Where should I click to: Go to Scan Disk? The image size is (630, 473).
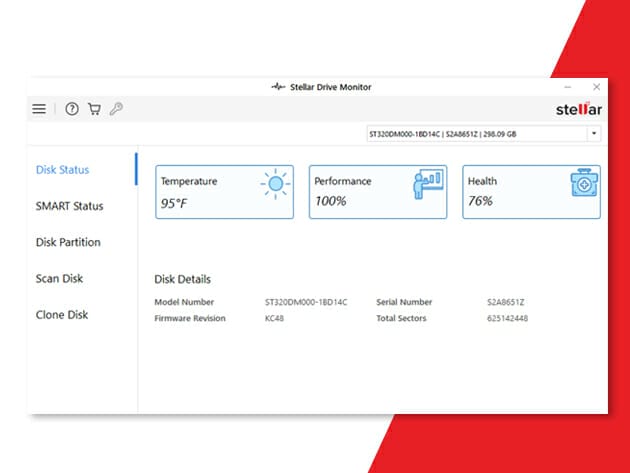pos(59,278)
